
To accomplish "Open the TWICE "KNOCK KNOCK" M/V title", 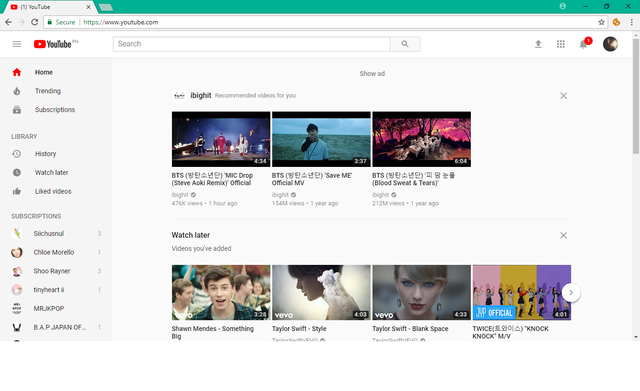I will pyautogui.click(x=511, y=332).
